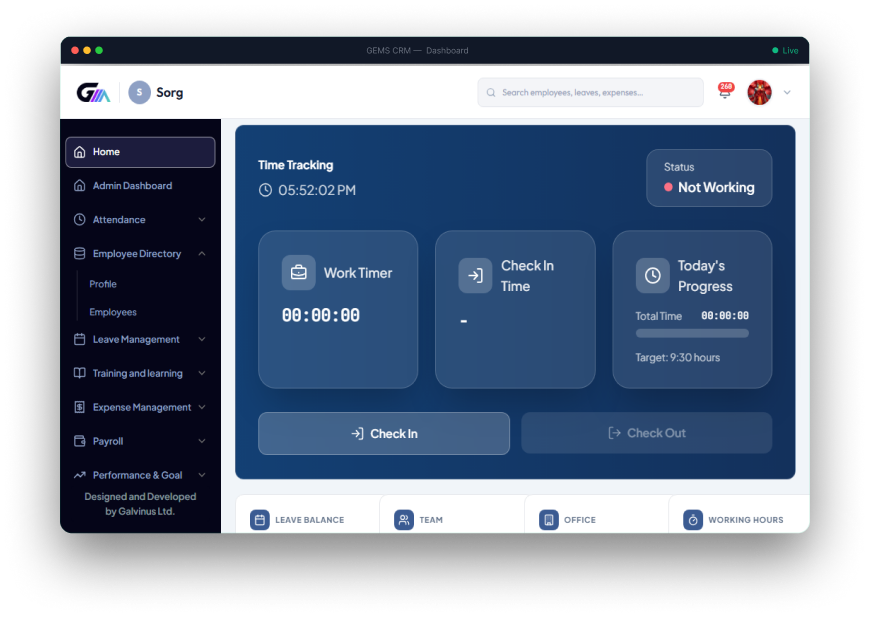
Task: Click the Leave Balance calendar icon
Action: tap(260, 520)
